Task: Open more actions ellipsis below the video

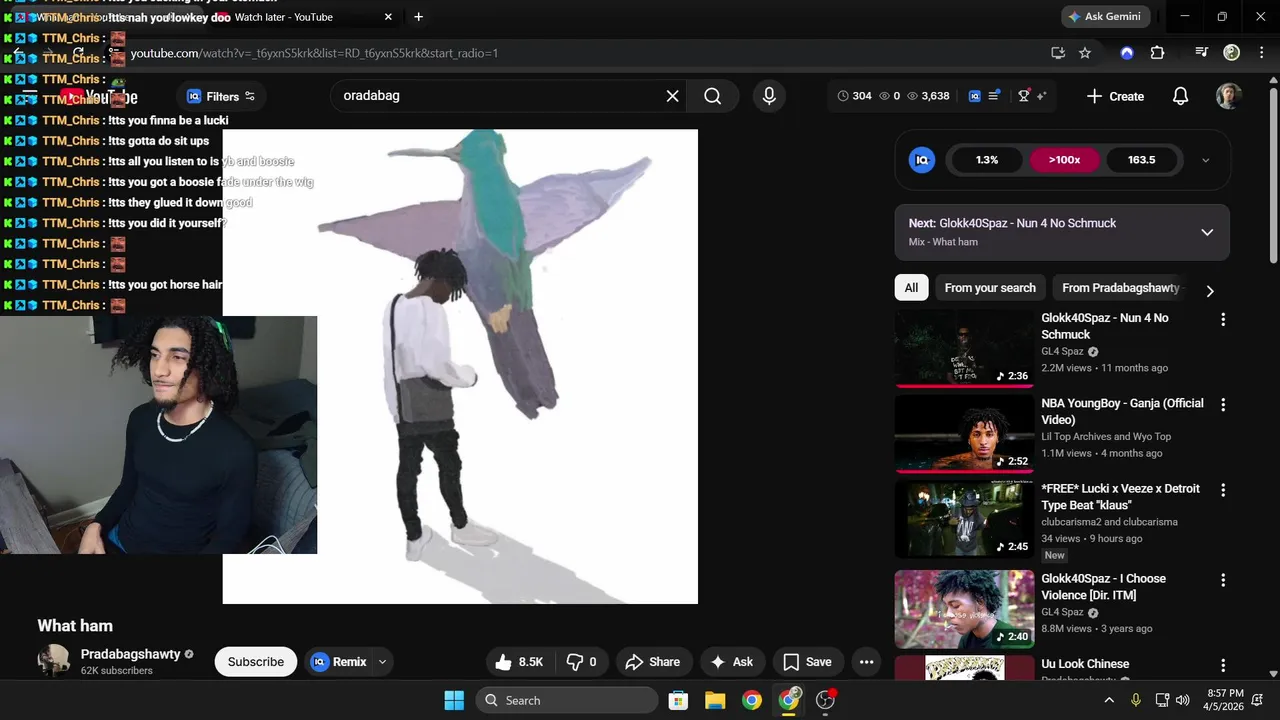Action: pos(866,662)
